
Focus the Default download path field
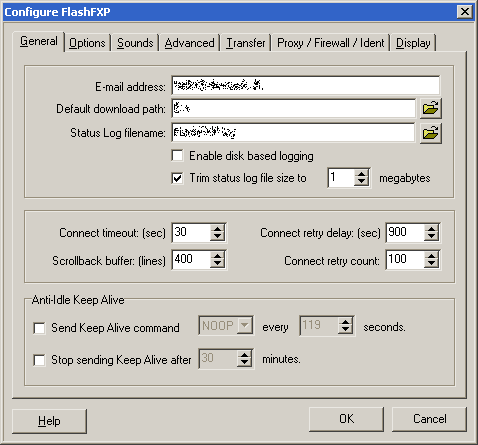294,108
